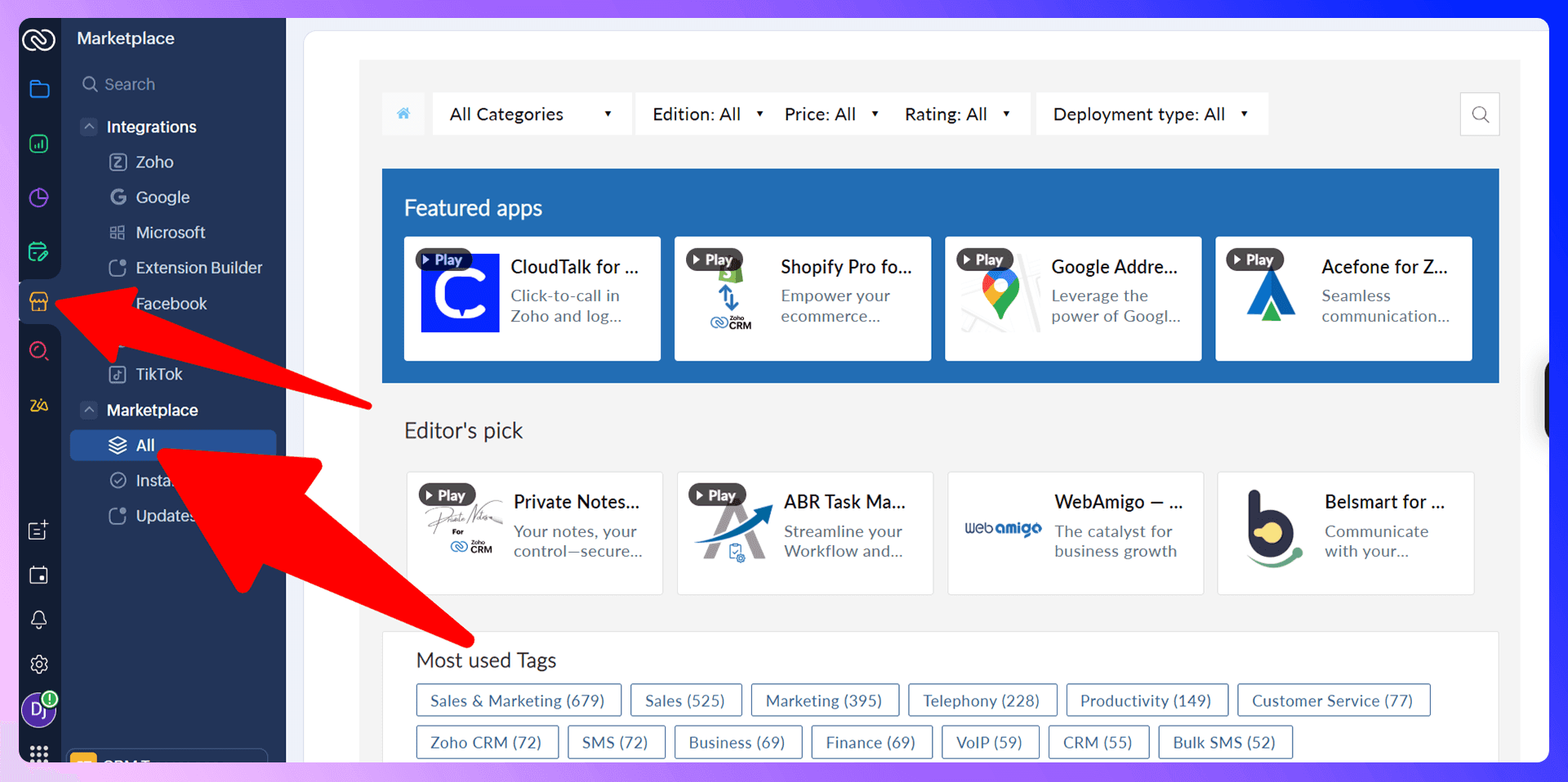
Task: Open the Rating: All dropdown
Action: click(x=957, y=114)
